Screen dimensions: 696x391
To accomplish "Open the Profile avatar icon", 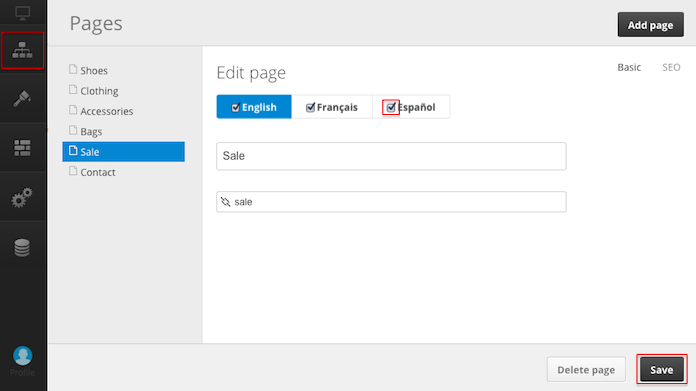I will 23,355.
